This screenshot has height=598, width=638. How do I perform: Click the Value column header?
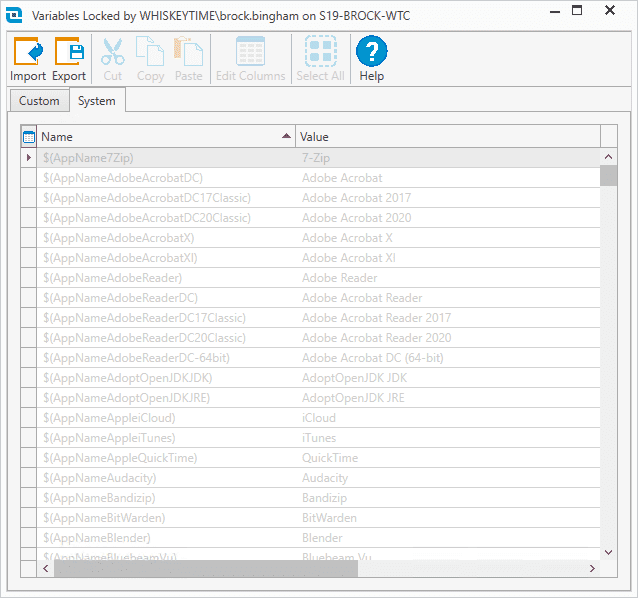click(x=448, y=137)
